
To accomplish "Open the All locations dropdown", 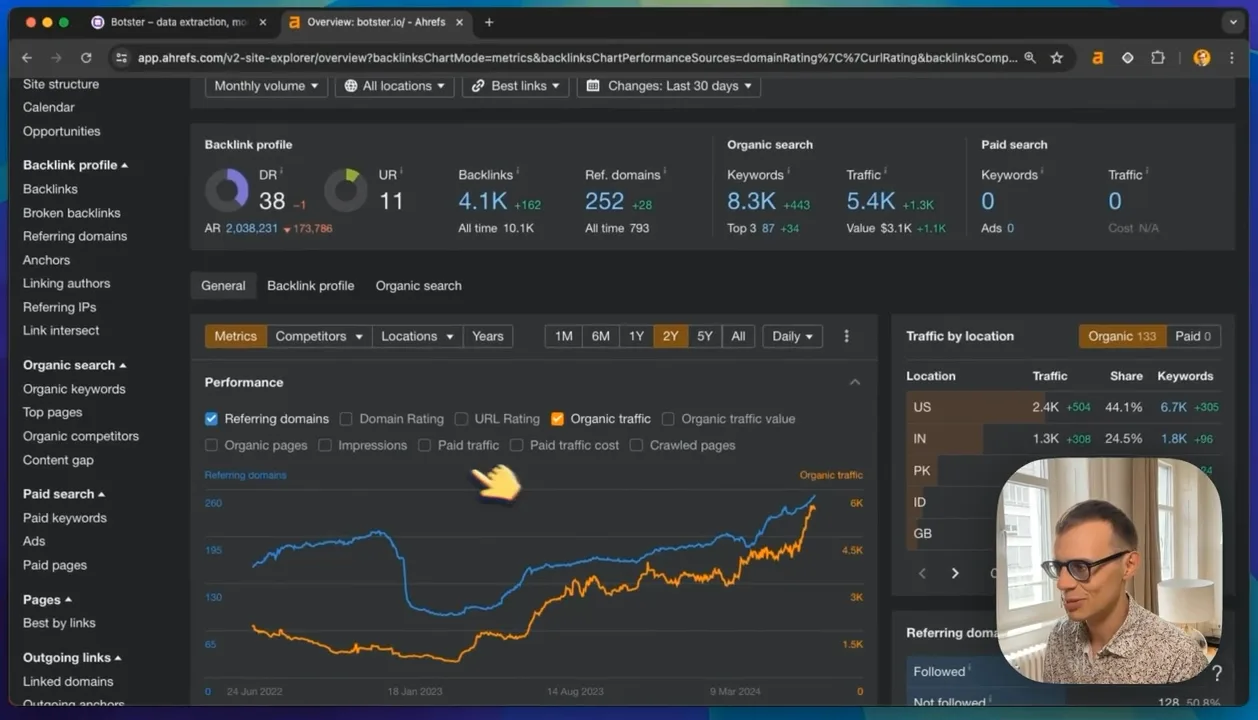I will pyautogui.click(x=394, y=86).
